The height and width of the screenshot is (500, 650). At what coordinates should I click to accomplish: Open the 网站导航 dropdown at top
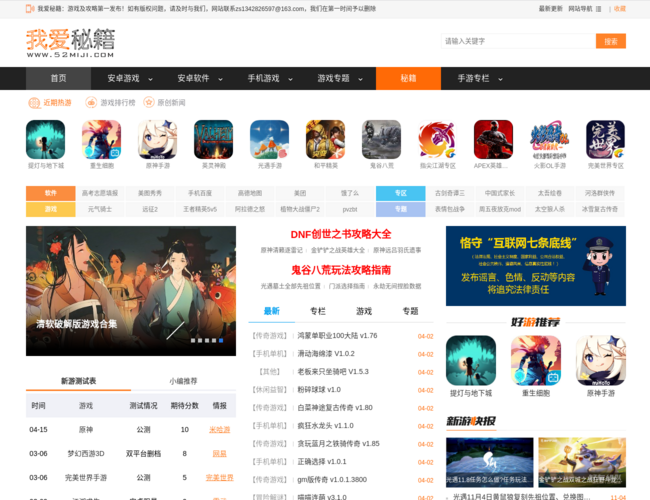coord(584,8)
